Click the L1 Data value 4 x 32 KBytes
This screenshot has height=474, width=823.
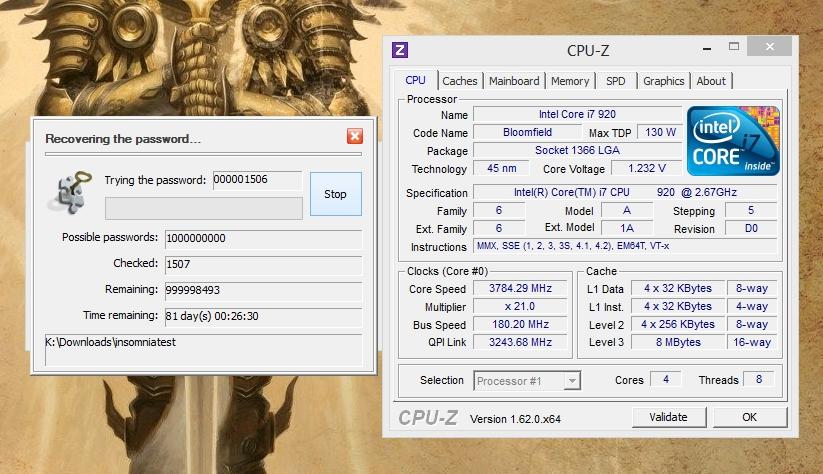[678, 288]
